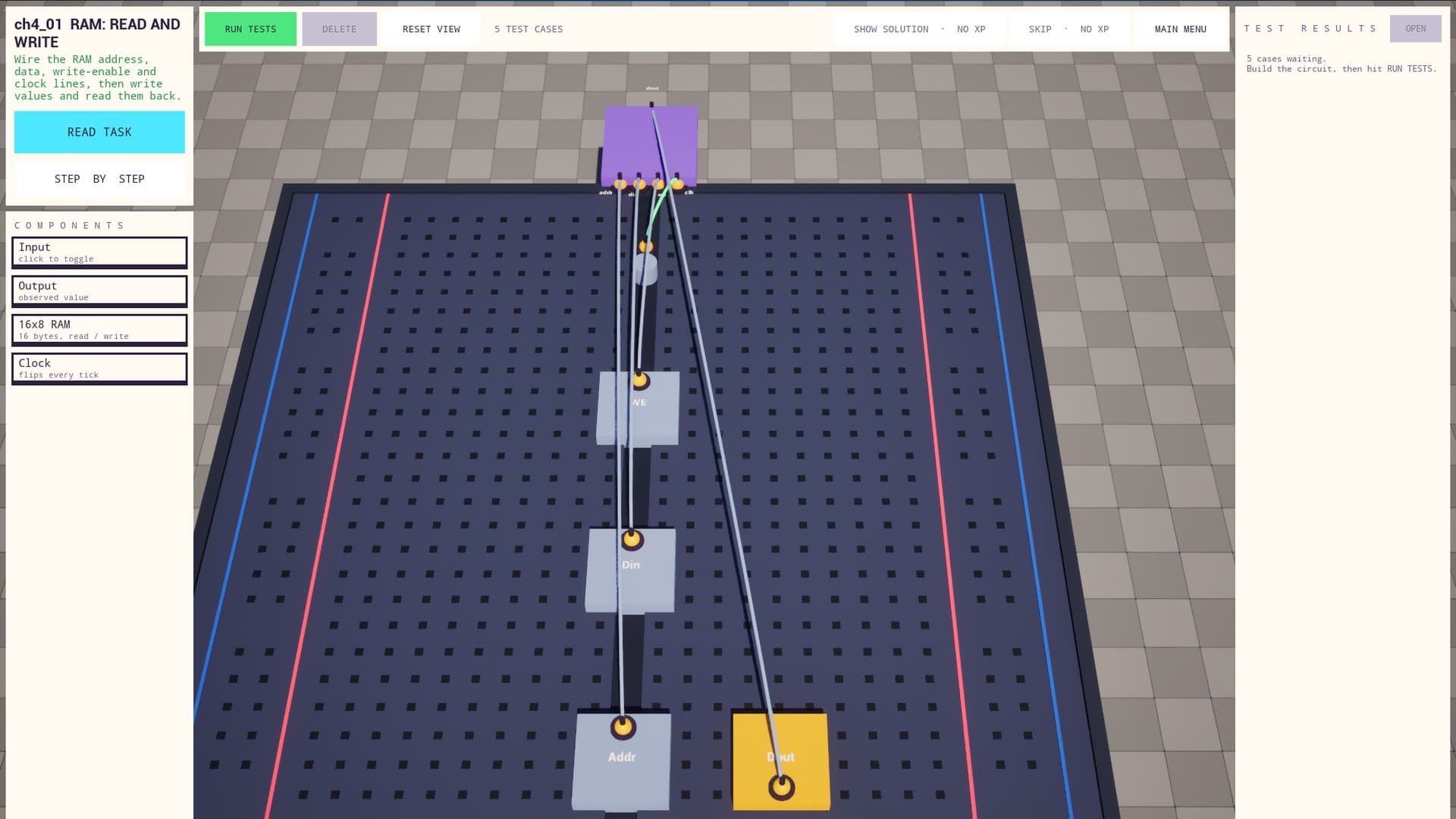
Task: Open the Read Task instructions
Action: 99,132
